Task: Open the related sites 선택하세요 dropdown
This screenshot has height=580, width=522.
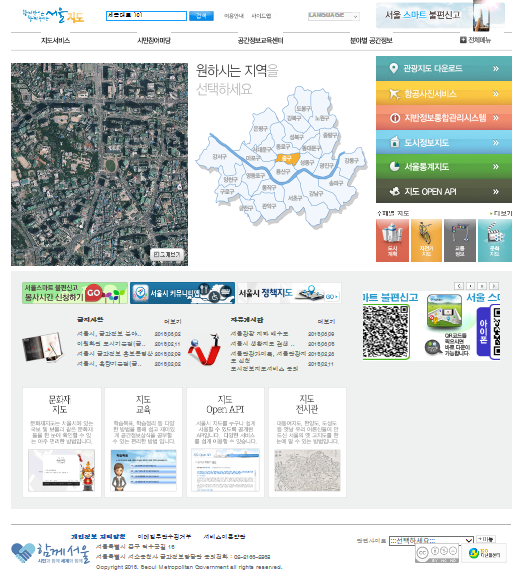Action: point(431,541)
